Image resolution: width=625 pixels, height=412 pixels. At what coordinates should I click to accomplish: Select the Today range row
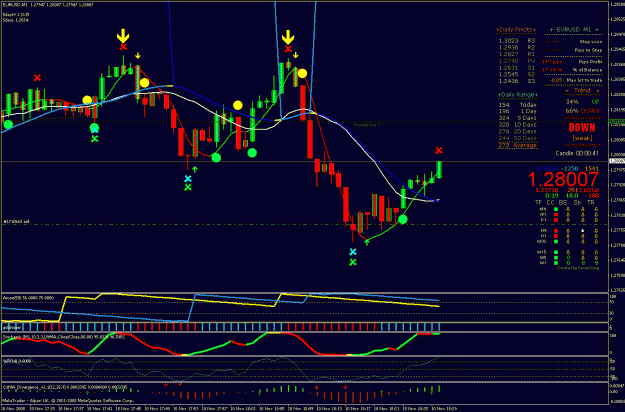pyautogui.click(x=517, y=105)
